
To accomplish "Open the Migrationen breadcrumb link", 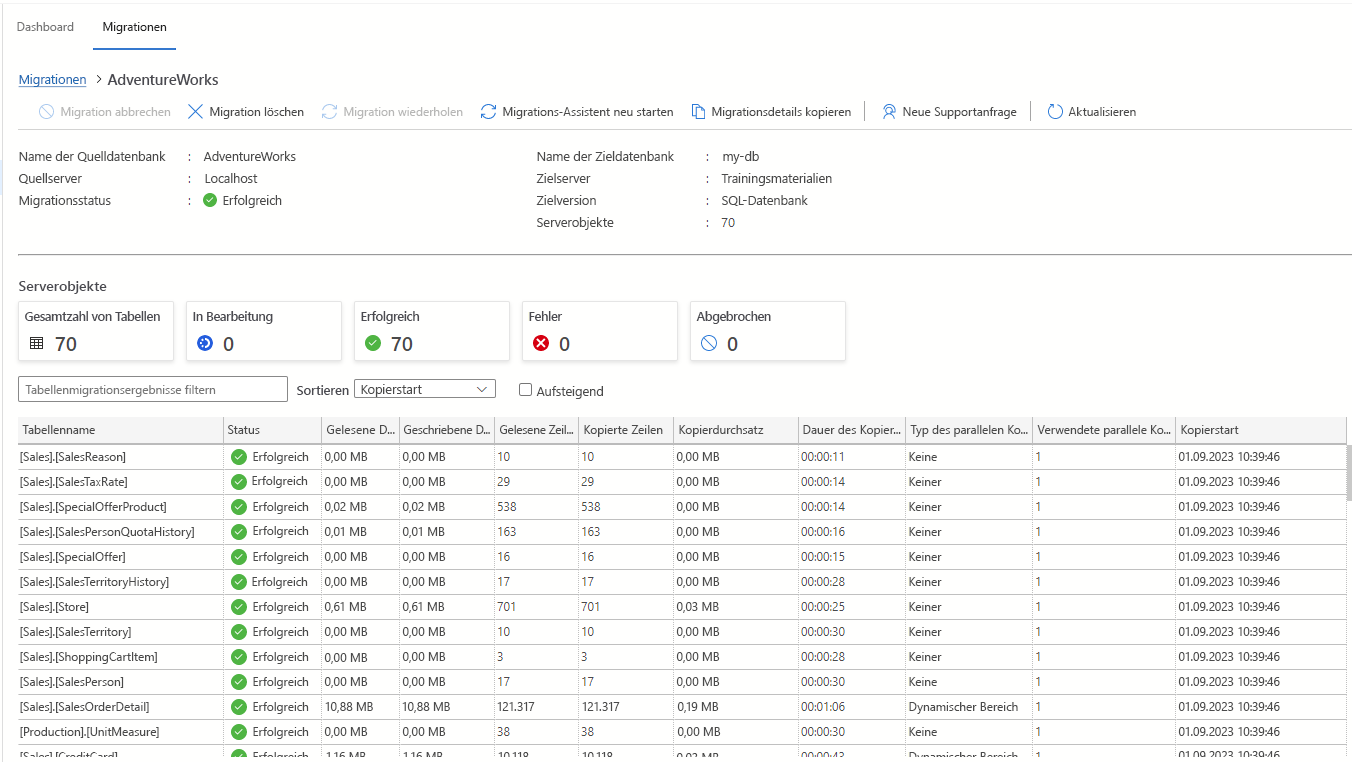I will [52, 79].
